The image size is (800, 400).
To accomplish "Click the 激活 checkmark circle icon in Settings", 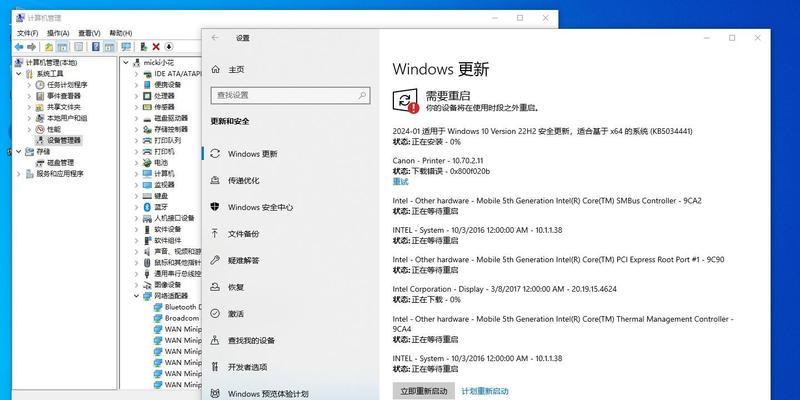I will coord(215,314).
